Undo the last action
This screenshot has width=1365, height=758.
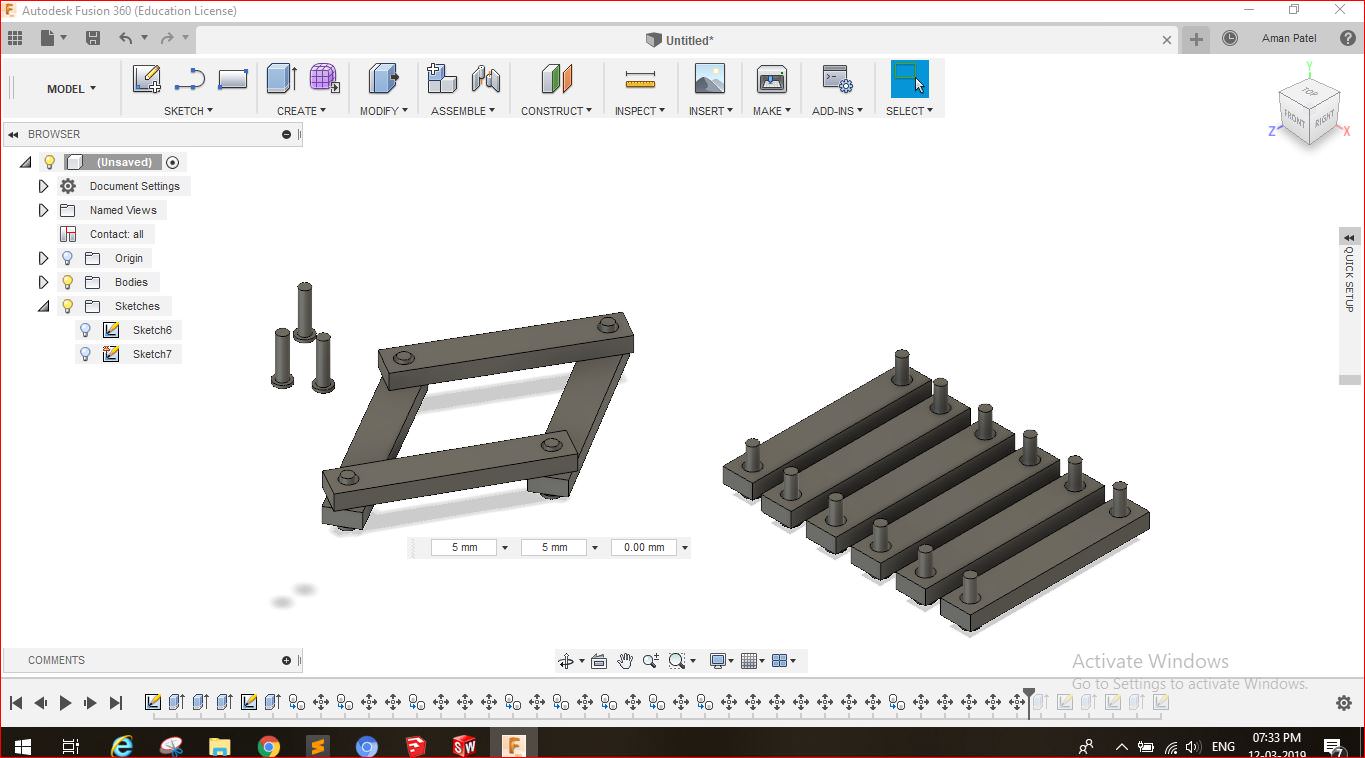(125, 38)
